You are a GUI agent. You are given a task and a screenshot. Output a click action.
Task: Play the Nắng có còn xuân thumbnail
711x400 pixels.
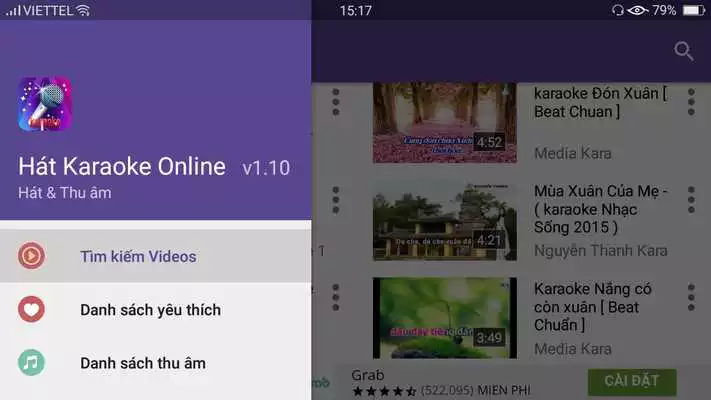click(x=444, y=318)
